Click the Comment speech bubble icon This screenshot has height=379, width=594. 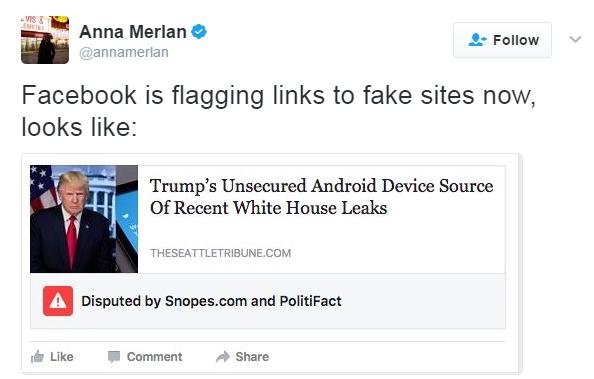(x=114, y=357)
